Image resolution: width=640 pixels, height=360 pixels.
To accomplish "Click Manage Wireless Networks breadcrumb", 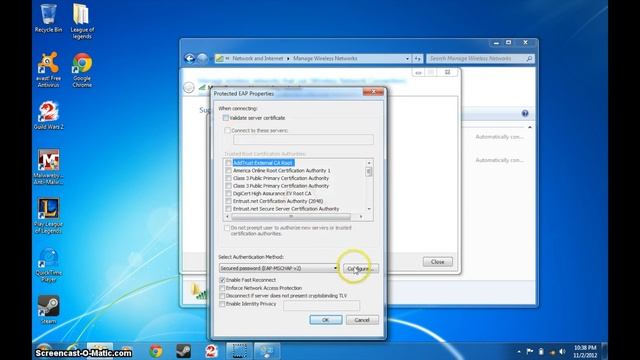I will tap(325, 59).
